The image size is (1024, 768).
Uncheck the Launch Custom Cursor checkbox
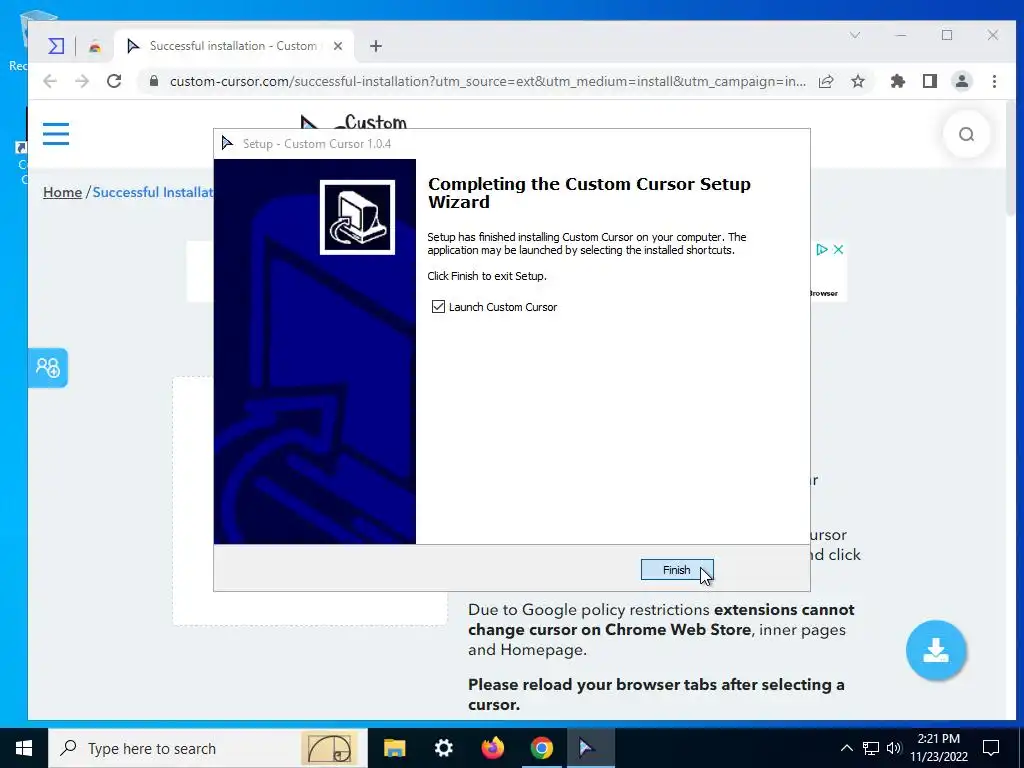pos(438,306)
